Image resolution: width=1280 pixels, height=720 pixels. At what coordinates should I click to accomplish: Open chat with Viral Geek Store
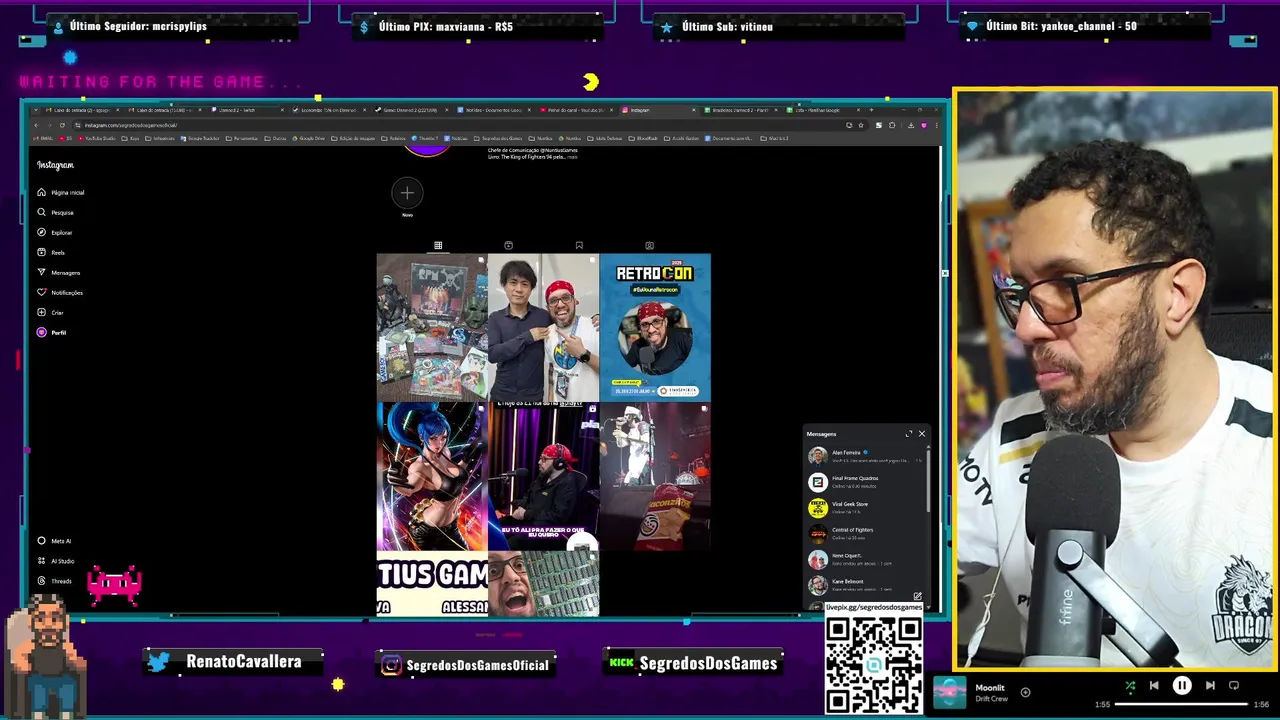[x=865, y=508]
